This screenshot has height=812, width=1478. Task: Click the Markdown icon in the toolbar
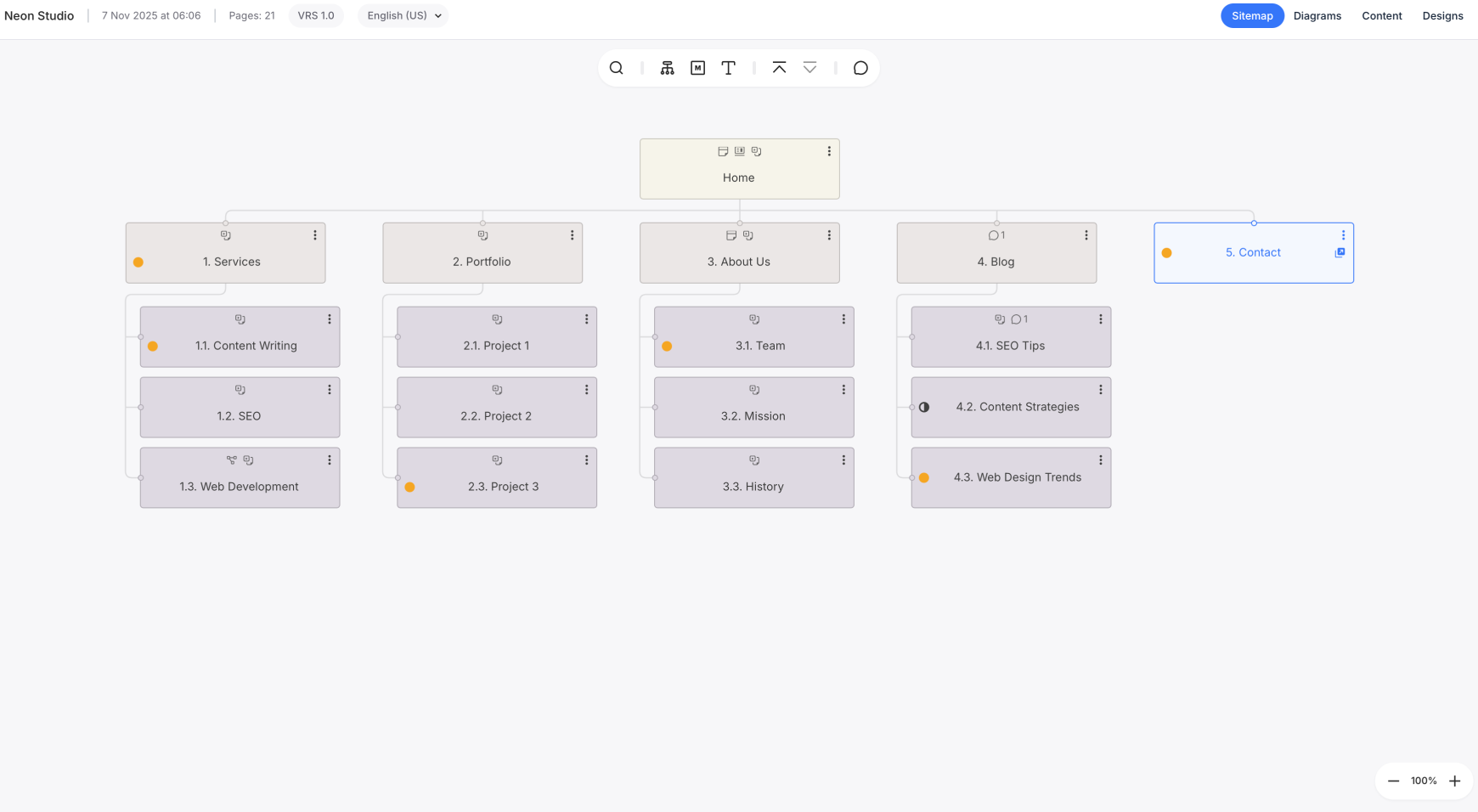click(697, 67)
